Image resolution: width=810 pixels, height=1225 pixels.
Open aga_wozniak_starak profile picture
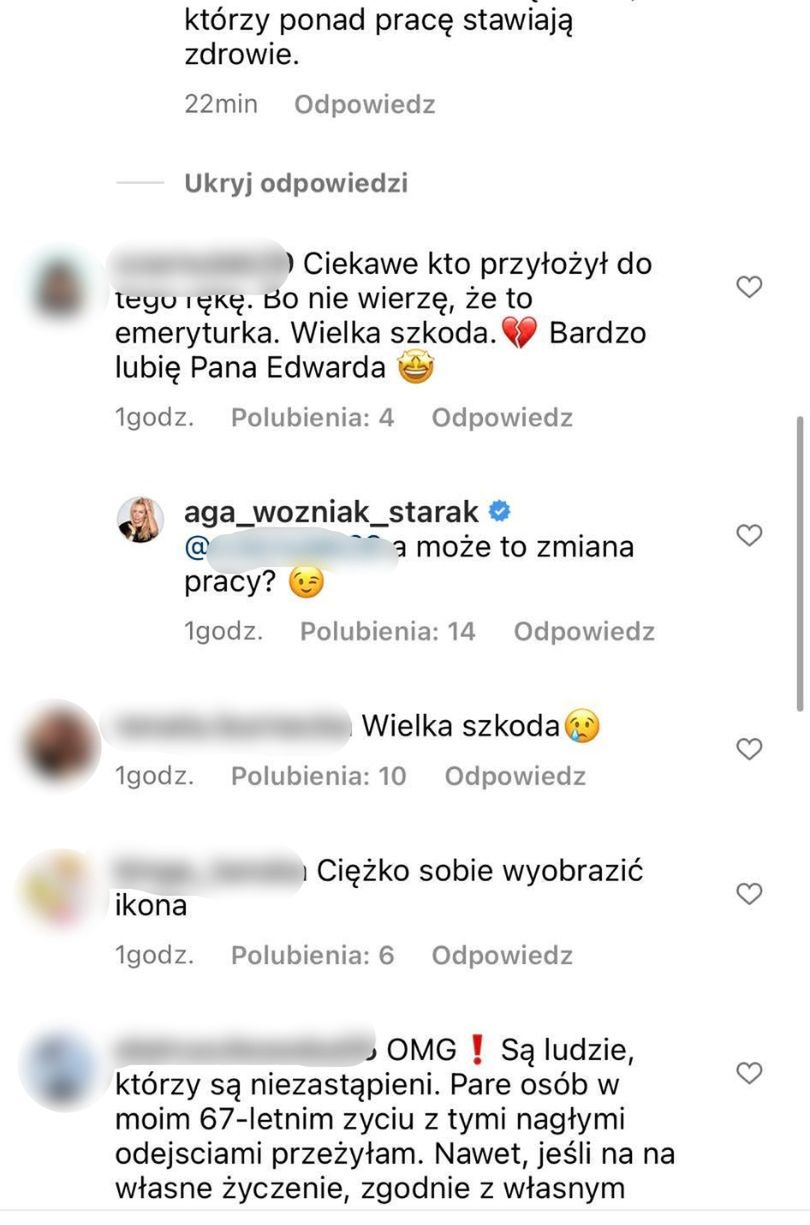(139, 521)
